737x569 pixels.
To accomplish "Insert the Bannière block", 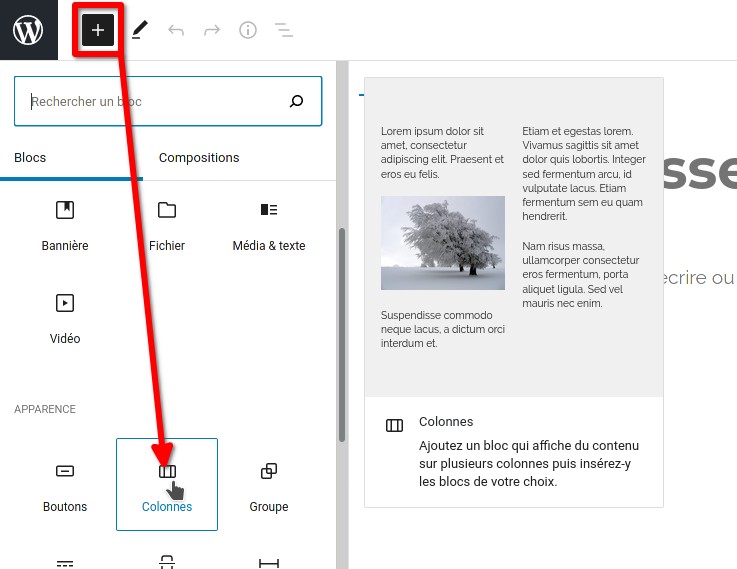I will [65, 225].
